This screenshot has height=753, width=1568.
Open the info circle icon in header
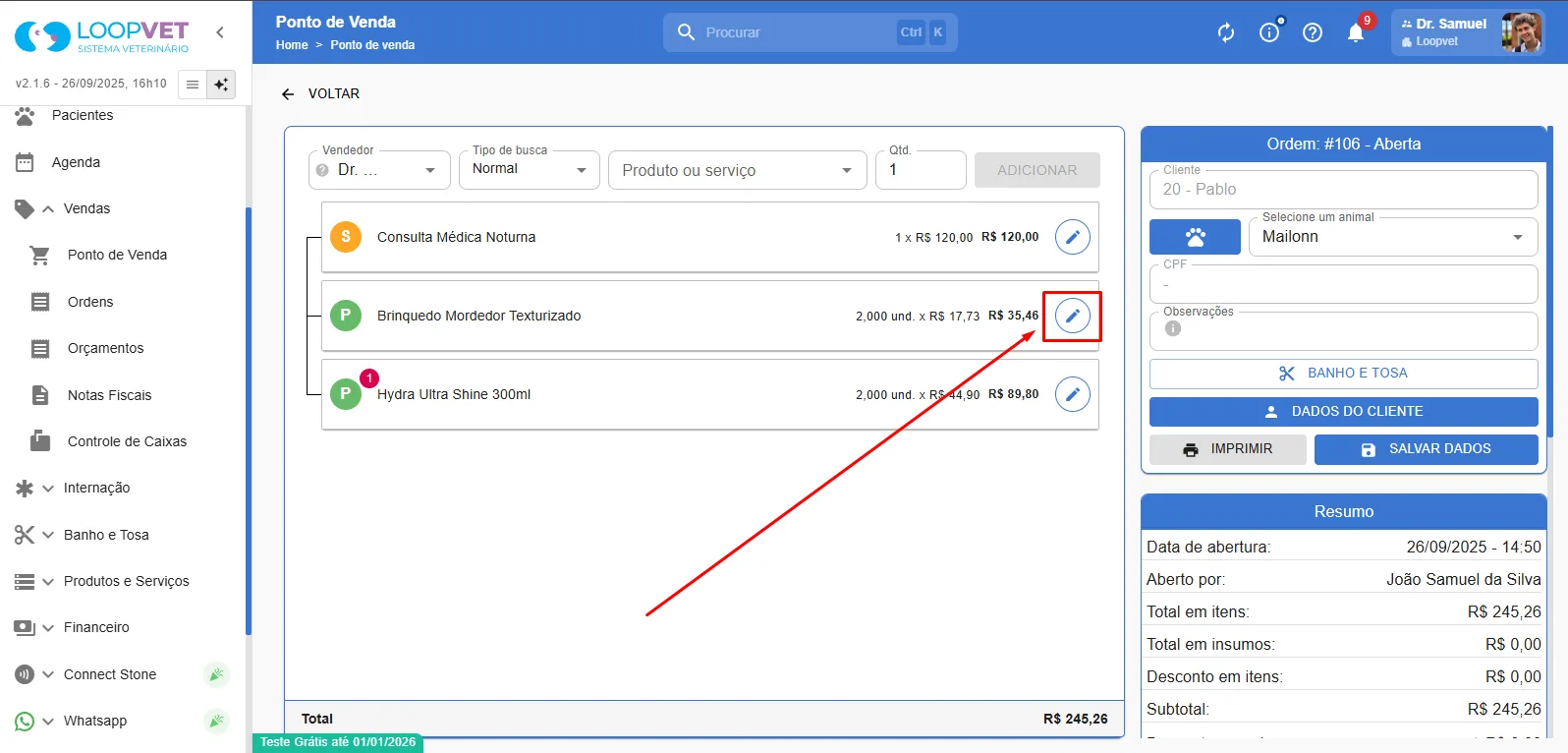[1269, 32]
